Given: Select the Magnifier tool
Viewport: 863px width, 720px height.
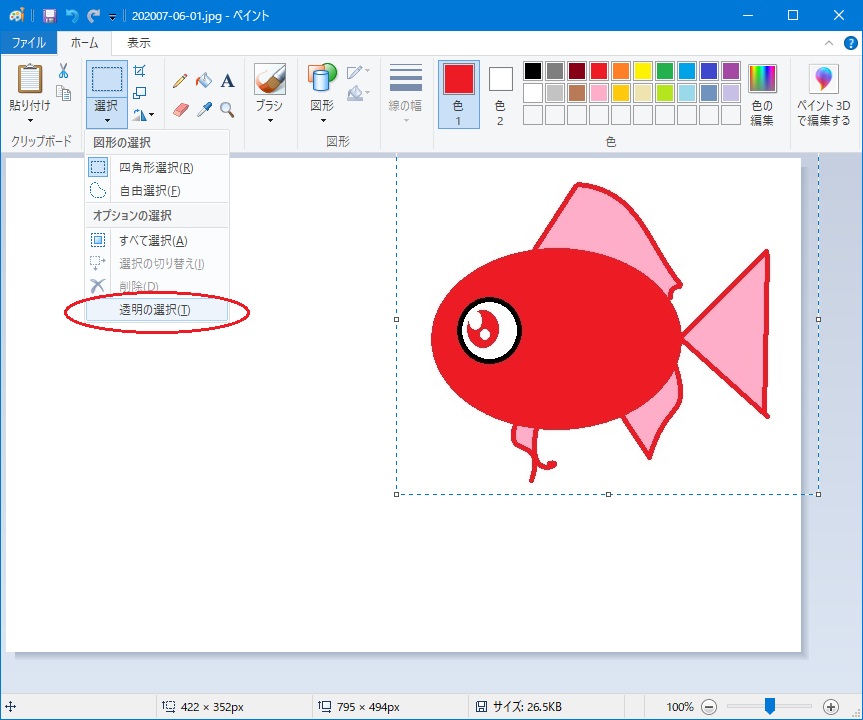Looking at the screenshot, I should tap(227, 110).
